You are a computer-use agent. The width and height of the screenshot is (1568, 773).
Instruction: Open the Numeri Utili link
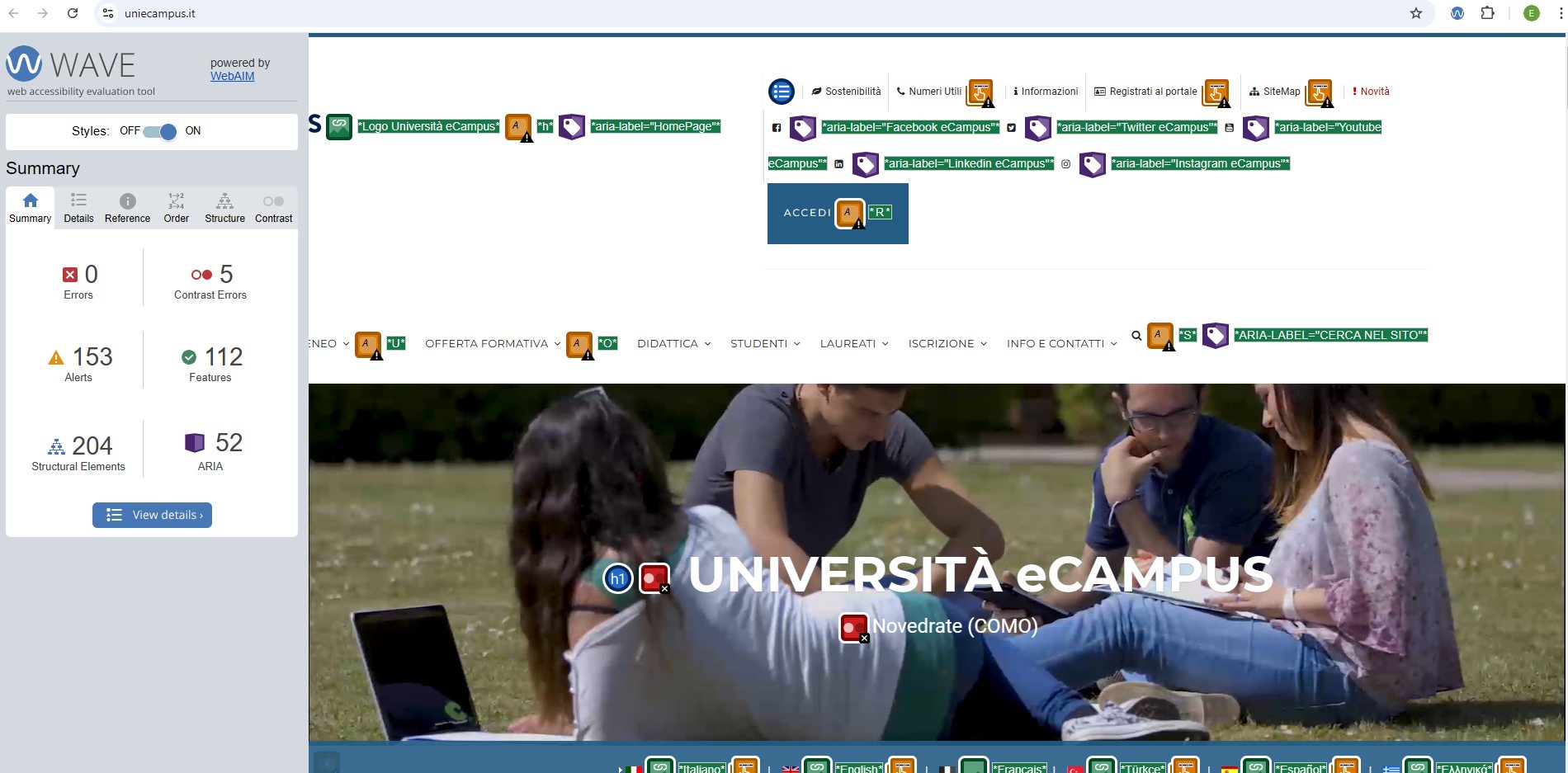[929, 92]
